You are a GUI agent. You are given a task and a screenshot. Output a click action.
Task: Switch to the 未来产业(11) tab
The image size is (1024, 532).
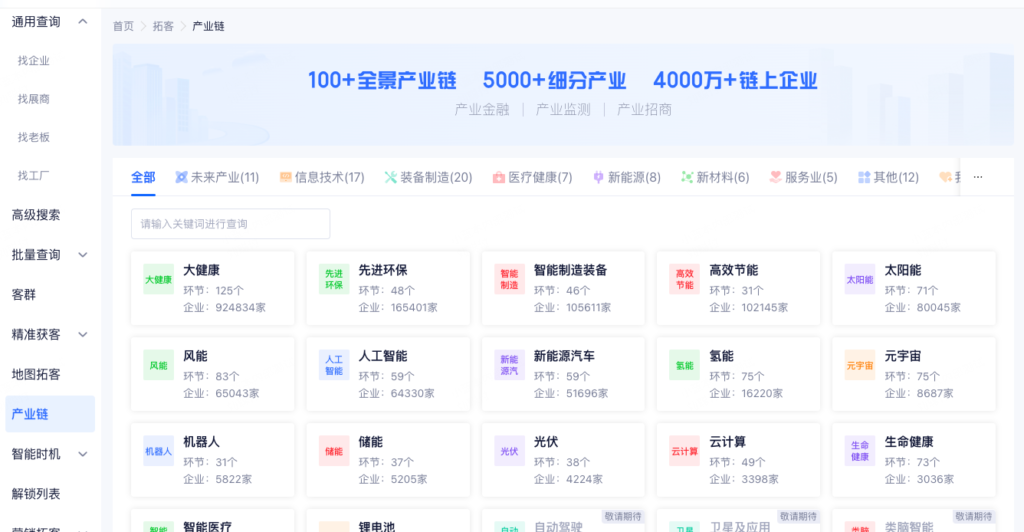(x=217, y=177)
